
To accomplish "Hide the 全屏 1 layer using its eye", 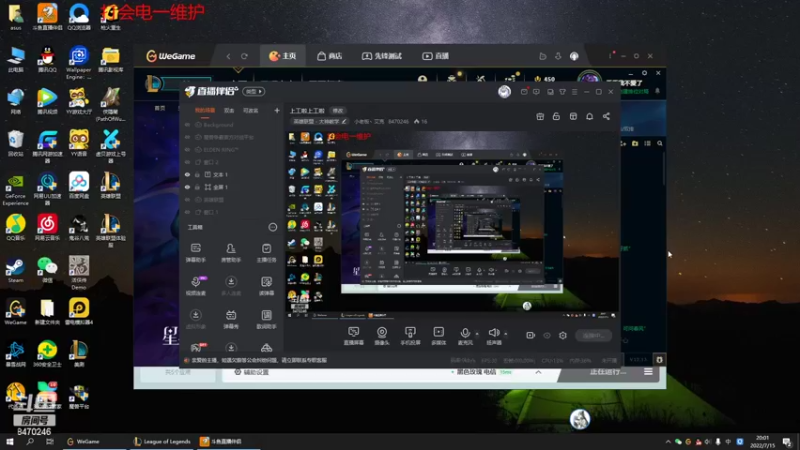I will pos(188,187).
